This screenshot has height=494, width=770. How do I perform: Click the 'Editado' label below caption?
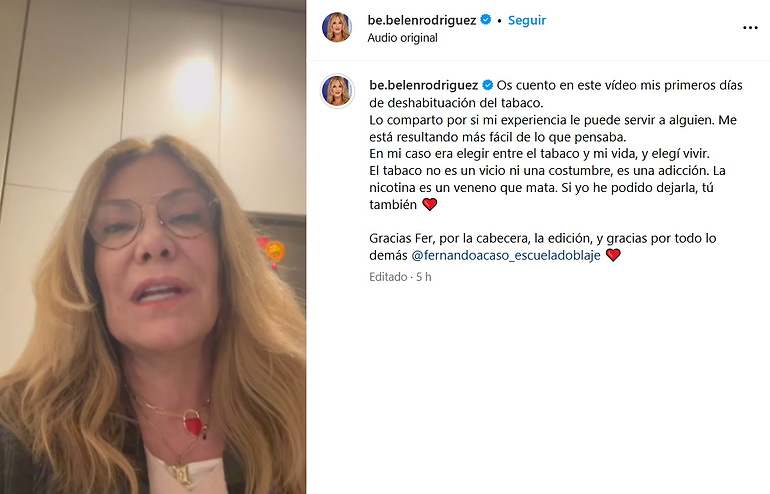click(388, 277)
